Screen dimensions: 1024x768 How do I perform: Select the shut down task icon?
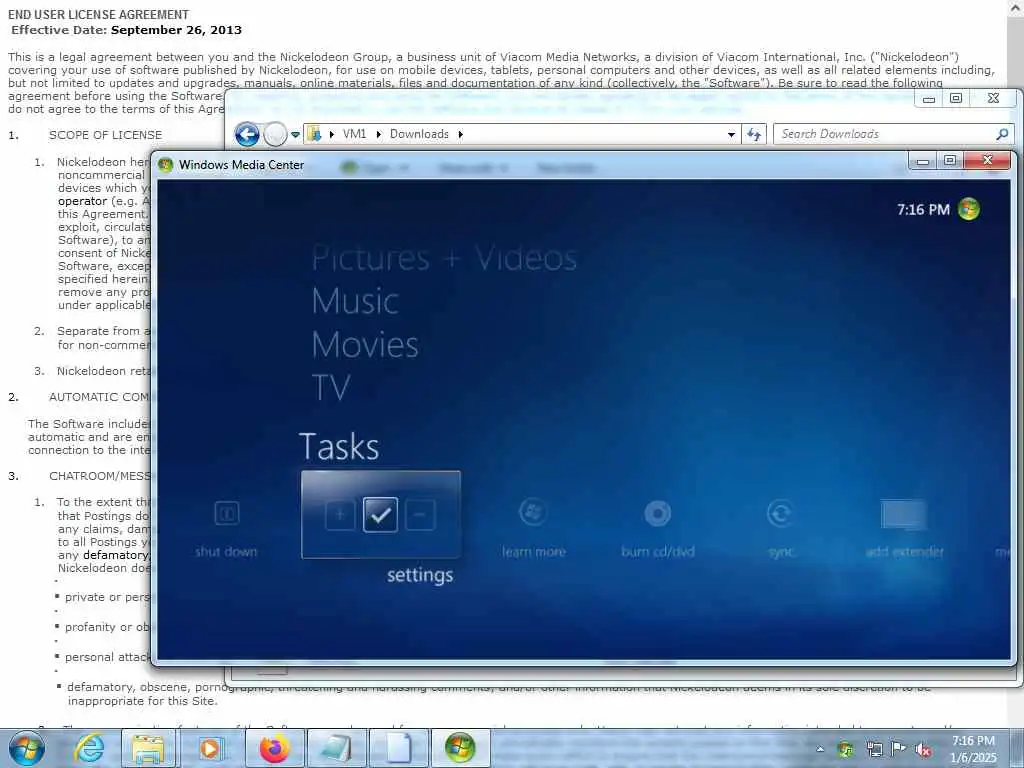coord(227,513)
